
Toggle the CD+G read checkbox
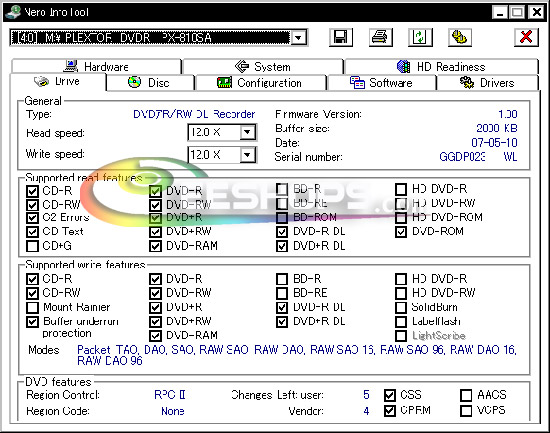(32, 246)
